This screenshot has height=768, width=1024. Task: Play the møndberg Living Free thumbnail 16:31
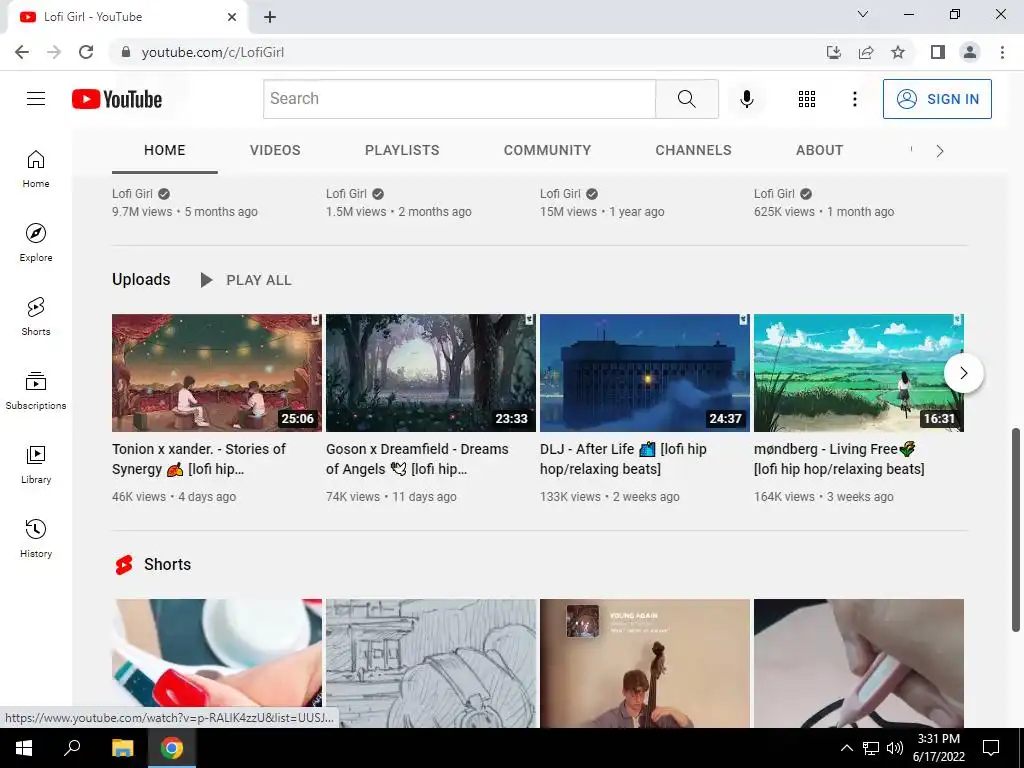859,373
